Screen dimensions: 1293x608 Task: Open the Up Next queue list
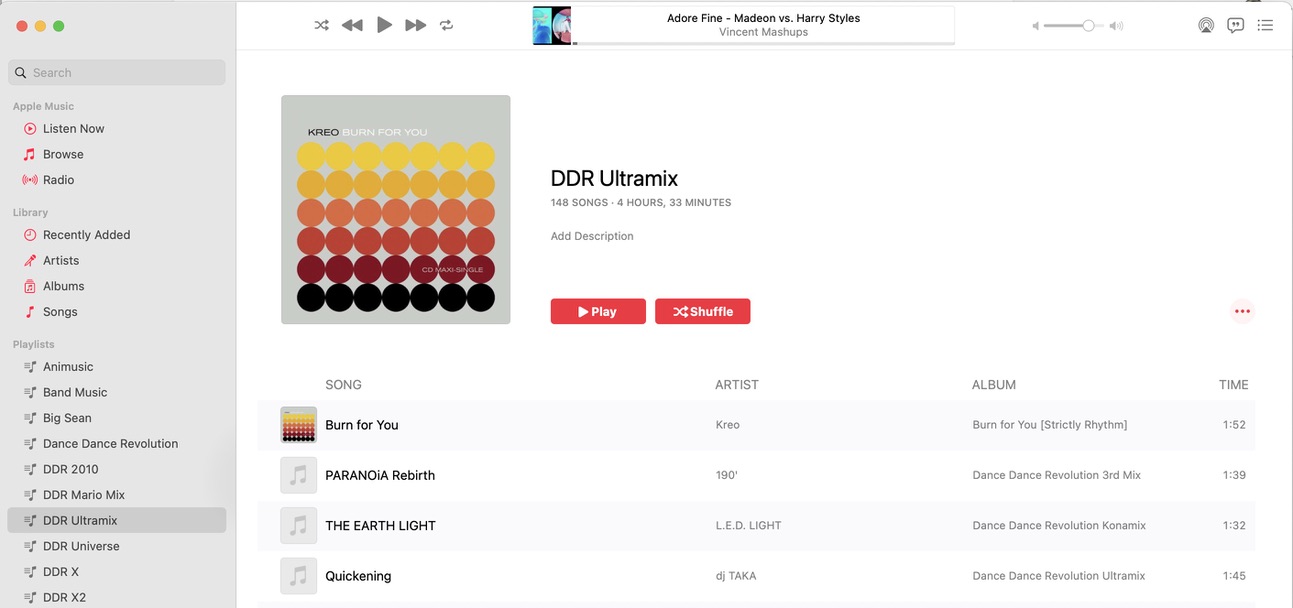tap(1265, 26)
